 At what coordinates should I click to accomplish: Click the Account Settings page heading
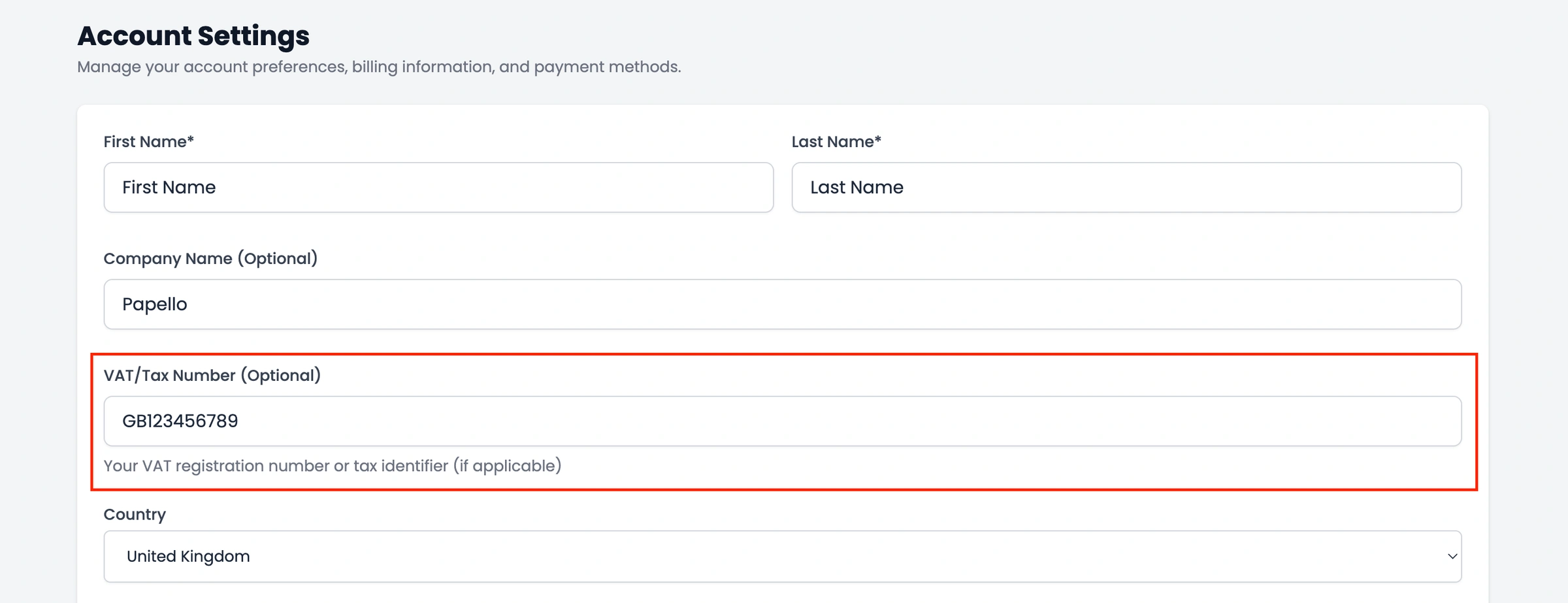pyautogui.click(x=193, y=36)
